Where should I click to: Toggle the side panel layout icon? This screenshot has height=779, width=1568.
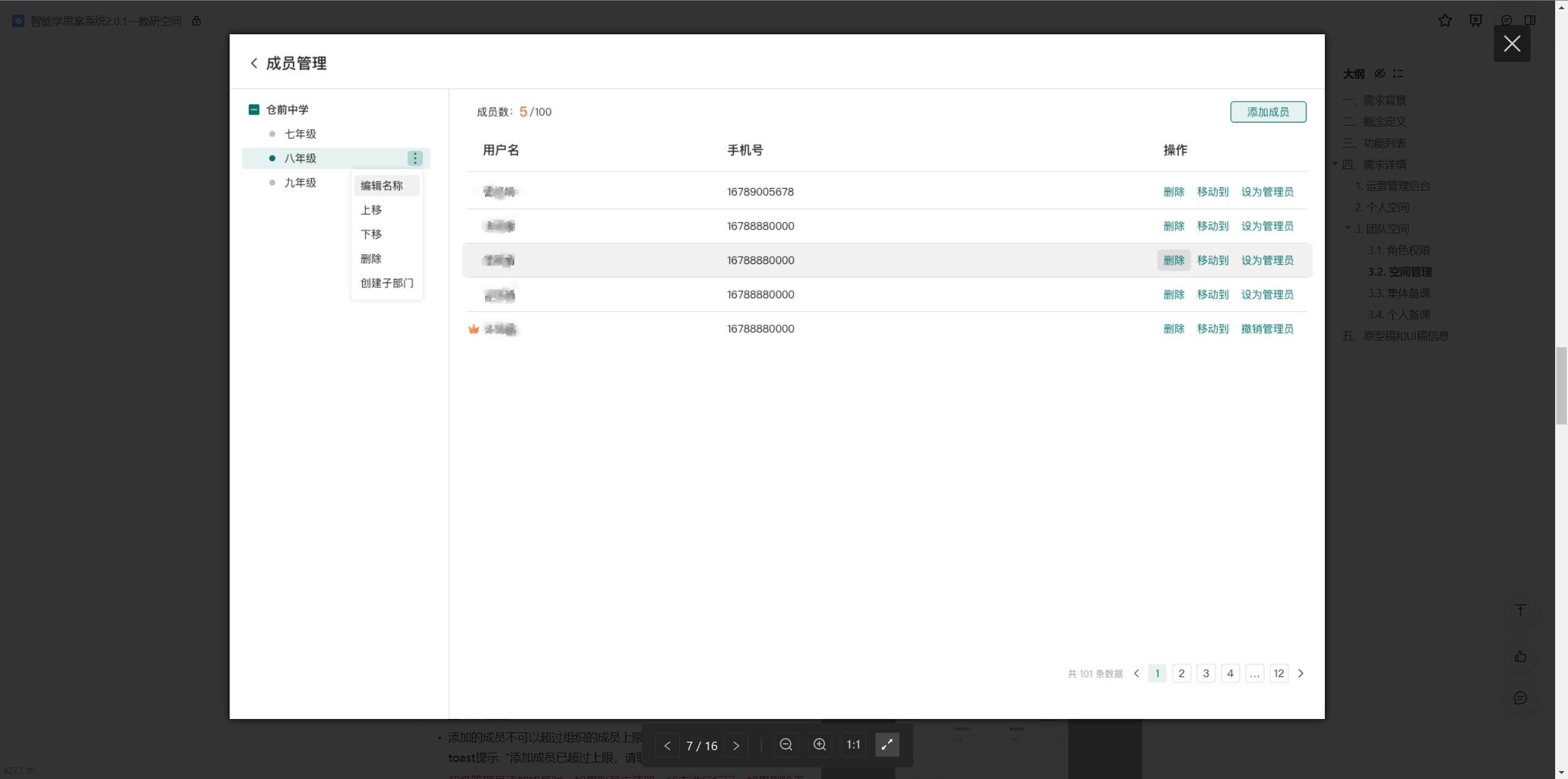(1530, 21)
